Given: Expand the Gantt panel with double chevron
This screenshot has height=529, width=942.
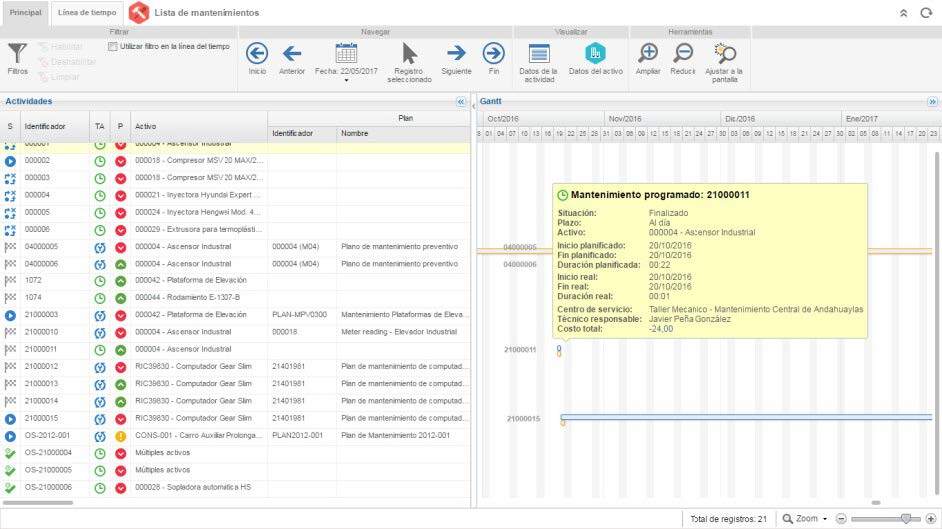Looking at the screenshot, I should (x=932, y=102).
